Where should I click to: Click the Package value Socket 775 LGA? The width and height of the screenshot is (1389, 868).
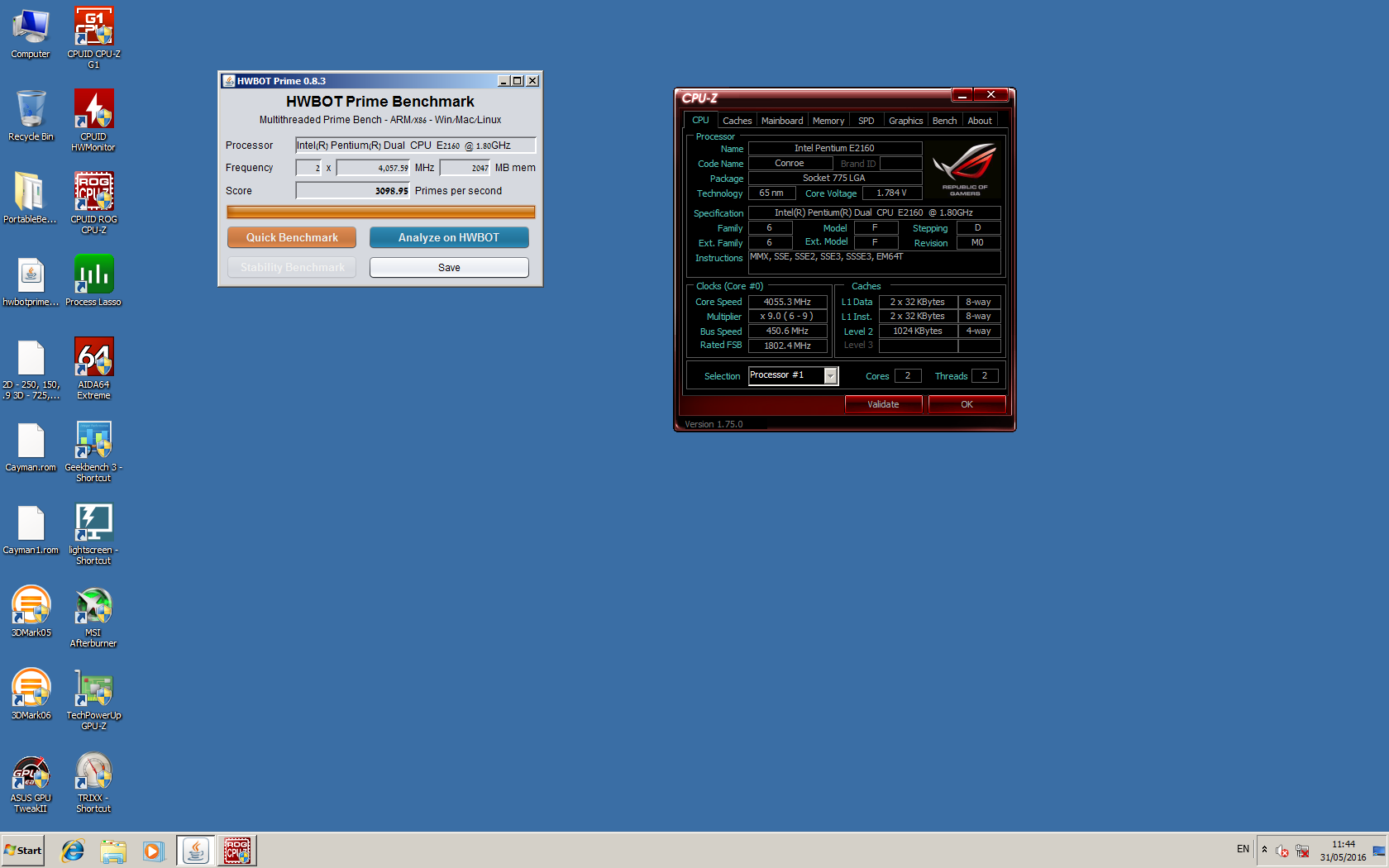[834, 178]
